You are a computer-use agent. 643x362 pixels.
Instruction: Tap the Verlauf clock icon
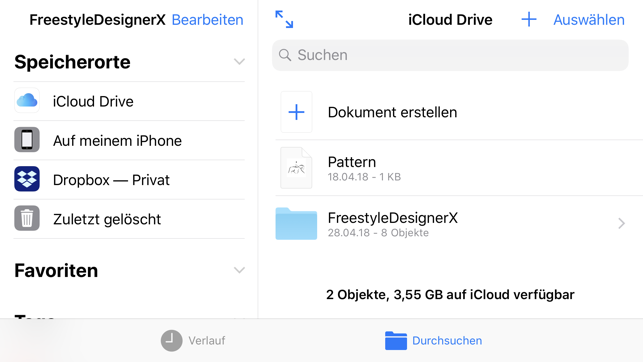tap(171, 341)
